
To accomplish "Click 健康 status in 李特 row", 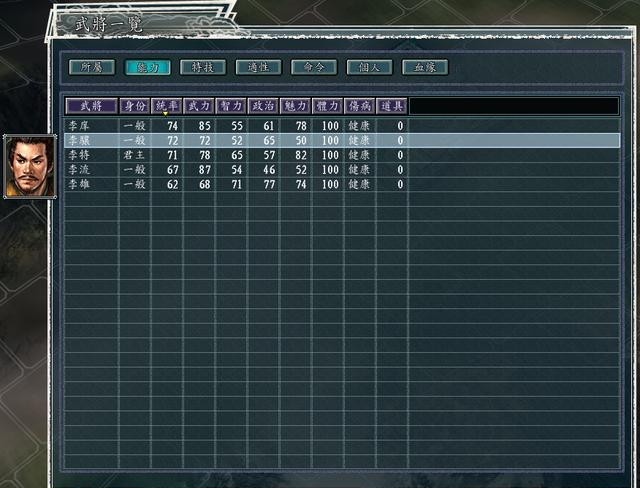I will [x=359, y=155].
